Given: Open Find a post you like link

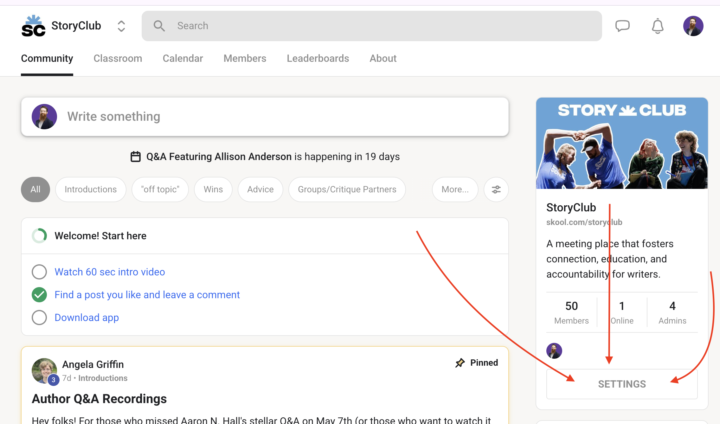Looking at the screenshot, I should click(147, 294).
